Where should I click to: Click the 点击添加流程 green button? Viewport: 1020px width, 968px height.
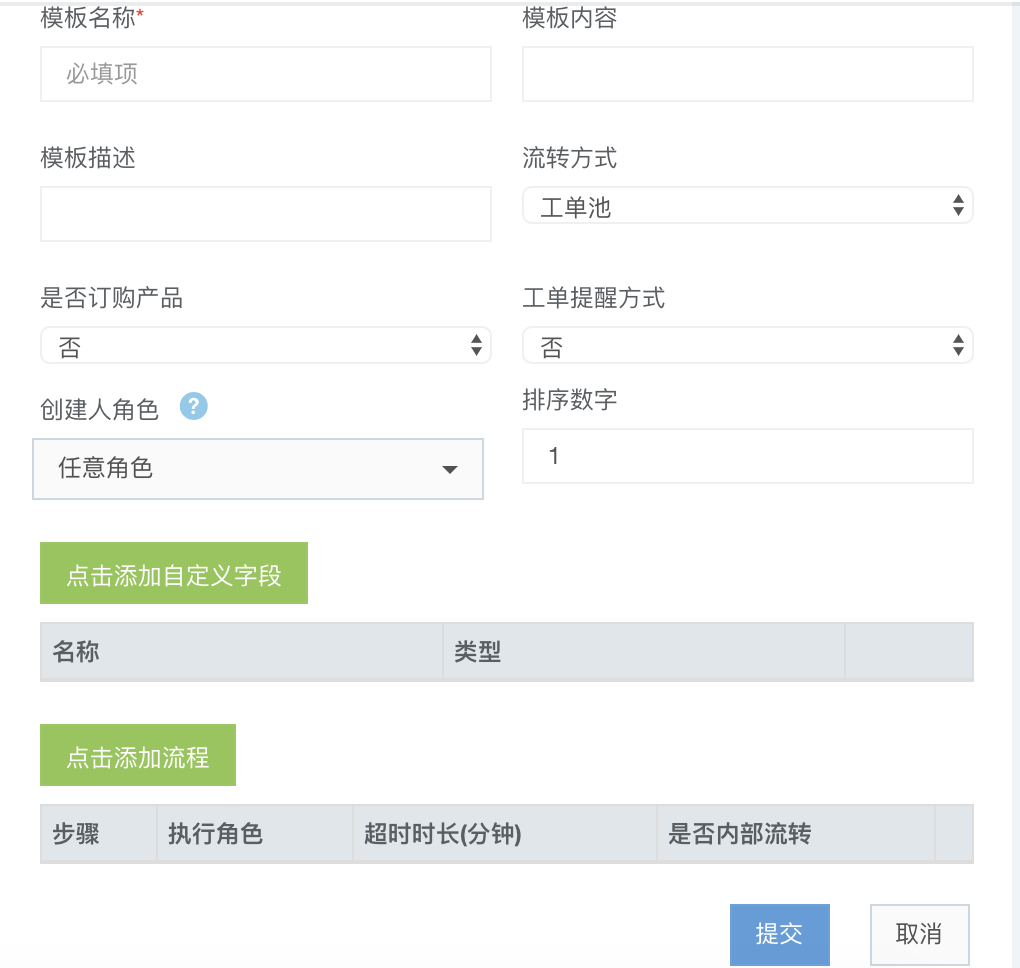click(x=138, y=756)
